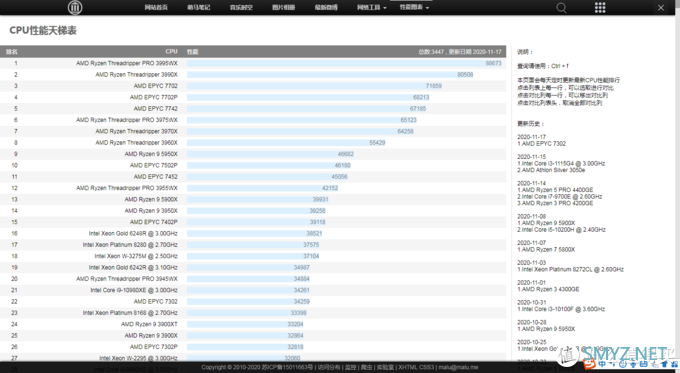Expand the 性能图表 dropdown menu
Viewport: 680px width, 373px height.
[x=414, y=7]
